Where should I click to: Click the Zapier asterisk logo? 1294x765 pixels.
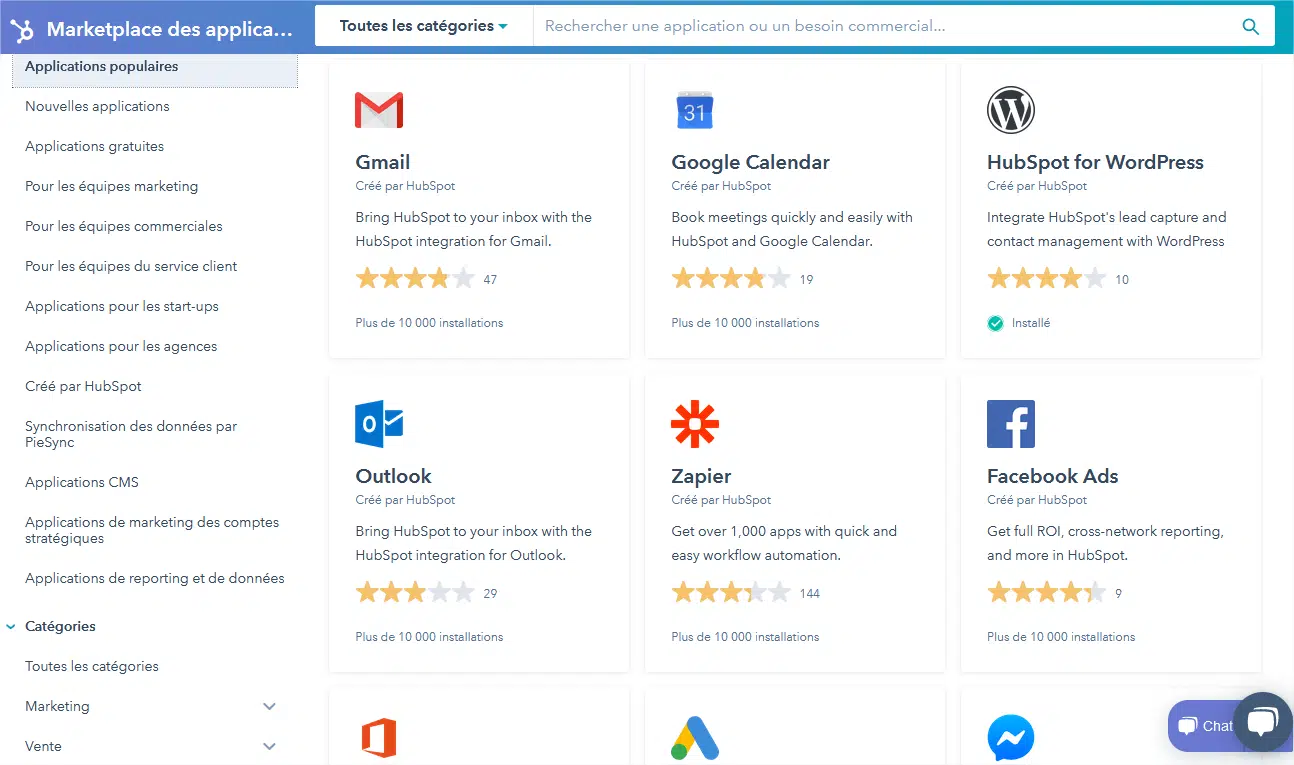click(x=695, y=424)
